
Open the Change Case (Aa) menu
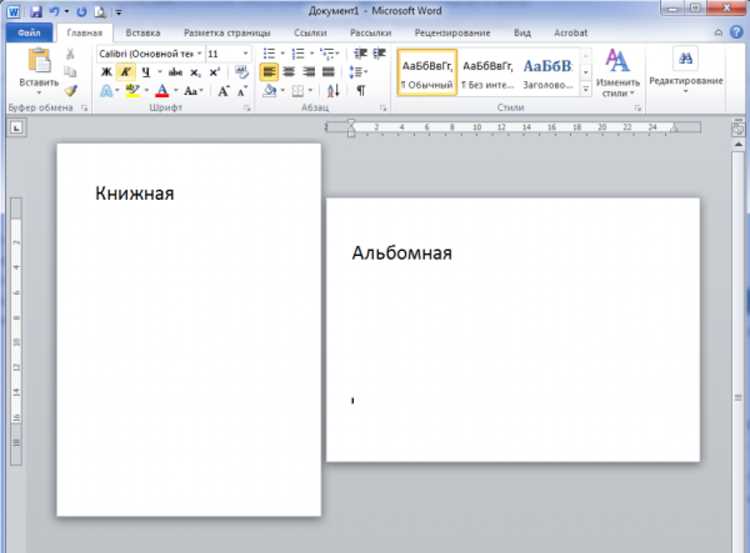click(192, 90)
